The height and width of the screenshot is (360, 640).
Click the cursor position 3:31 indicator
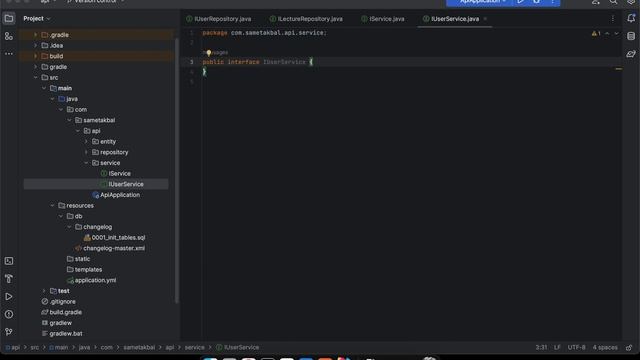click(x=541, y=348)
